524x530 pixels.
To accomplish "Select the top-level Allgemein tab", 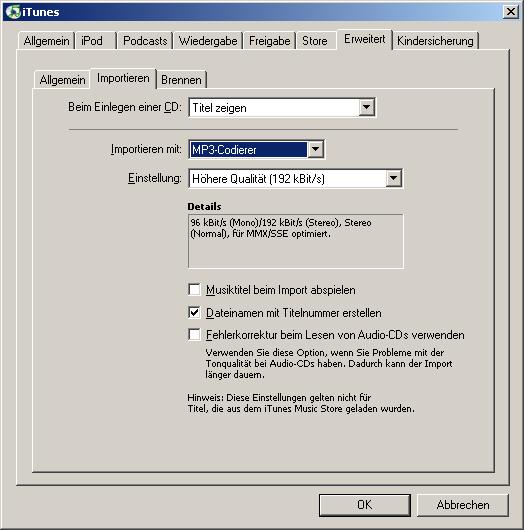I will pos(46,41).
